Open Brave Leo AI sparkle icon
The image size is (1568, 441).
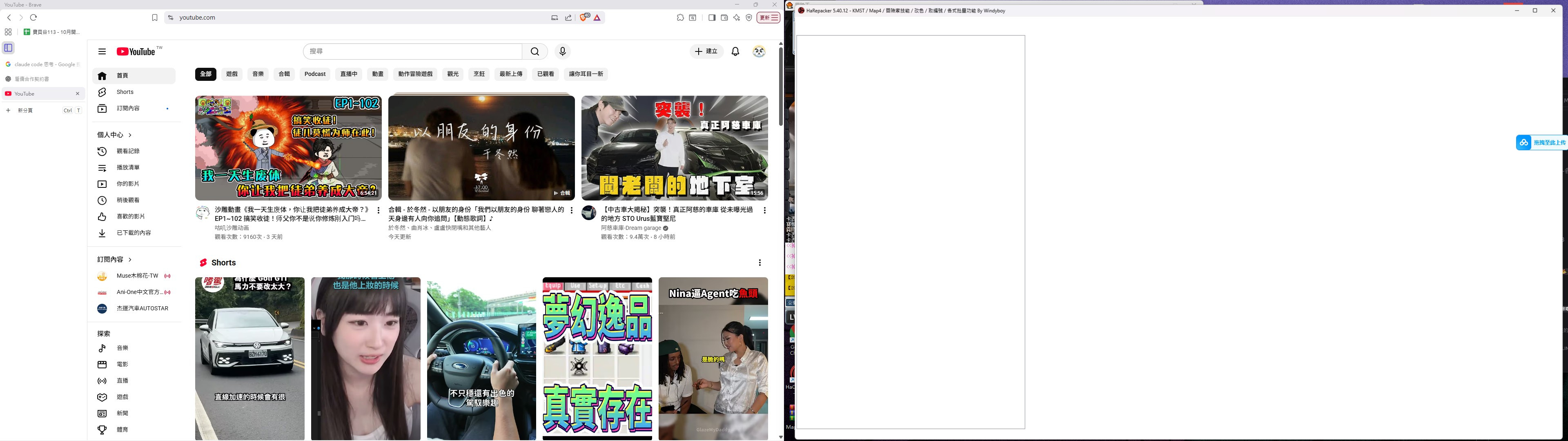[737, 18]
